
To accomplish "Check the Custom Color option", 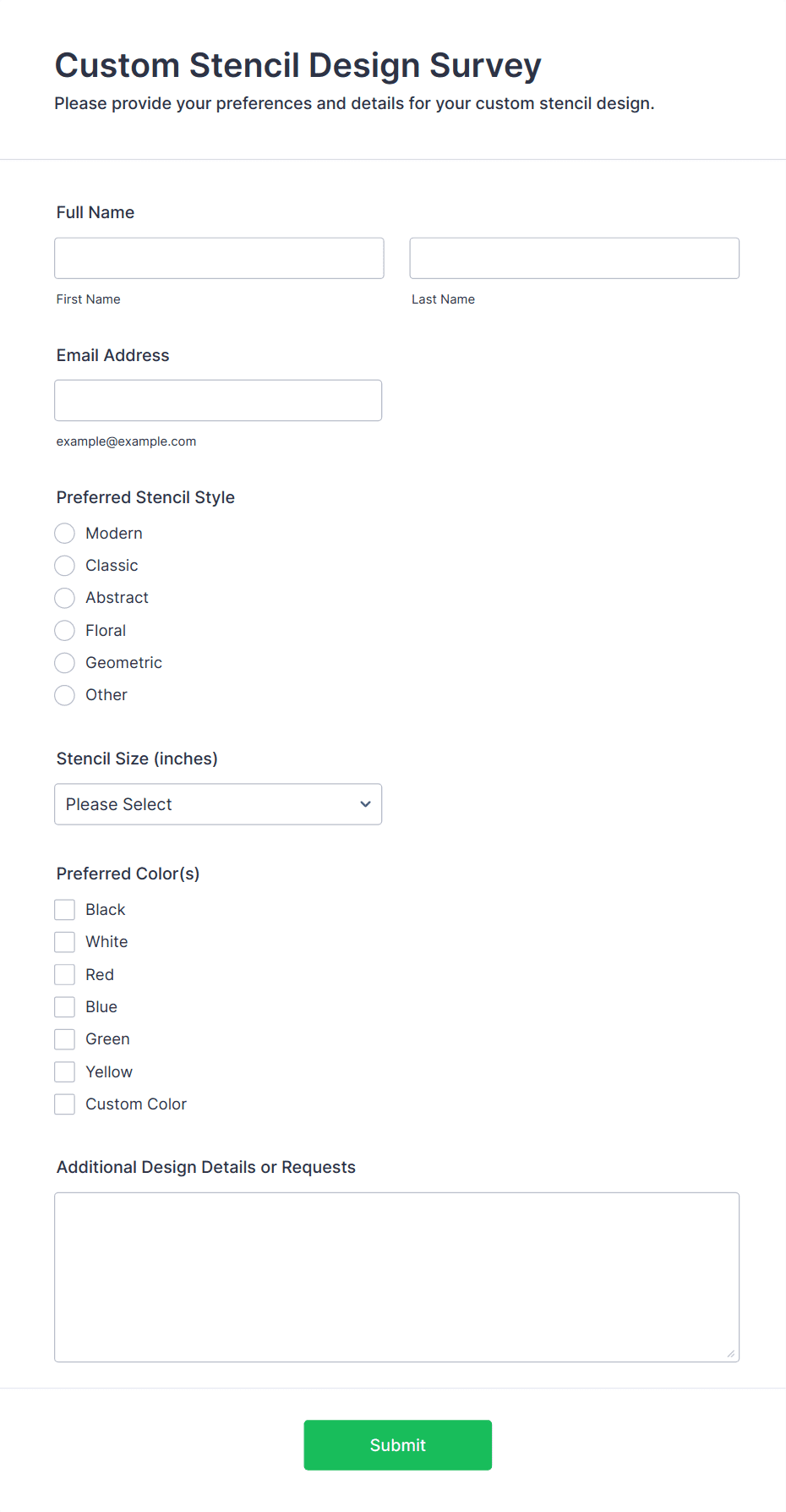I will tap(65, 1104).
